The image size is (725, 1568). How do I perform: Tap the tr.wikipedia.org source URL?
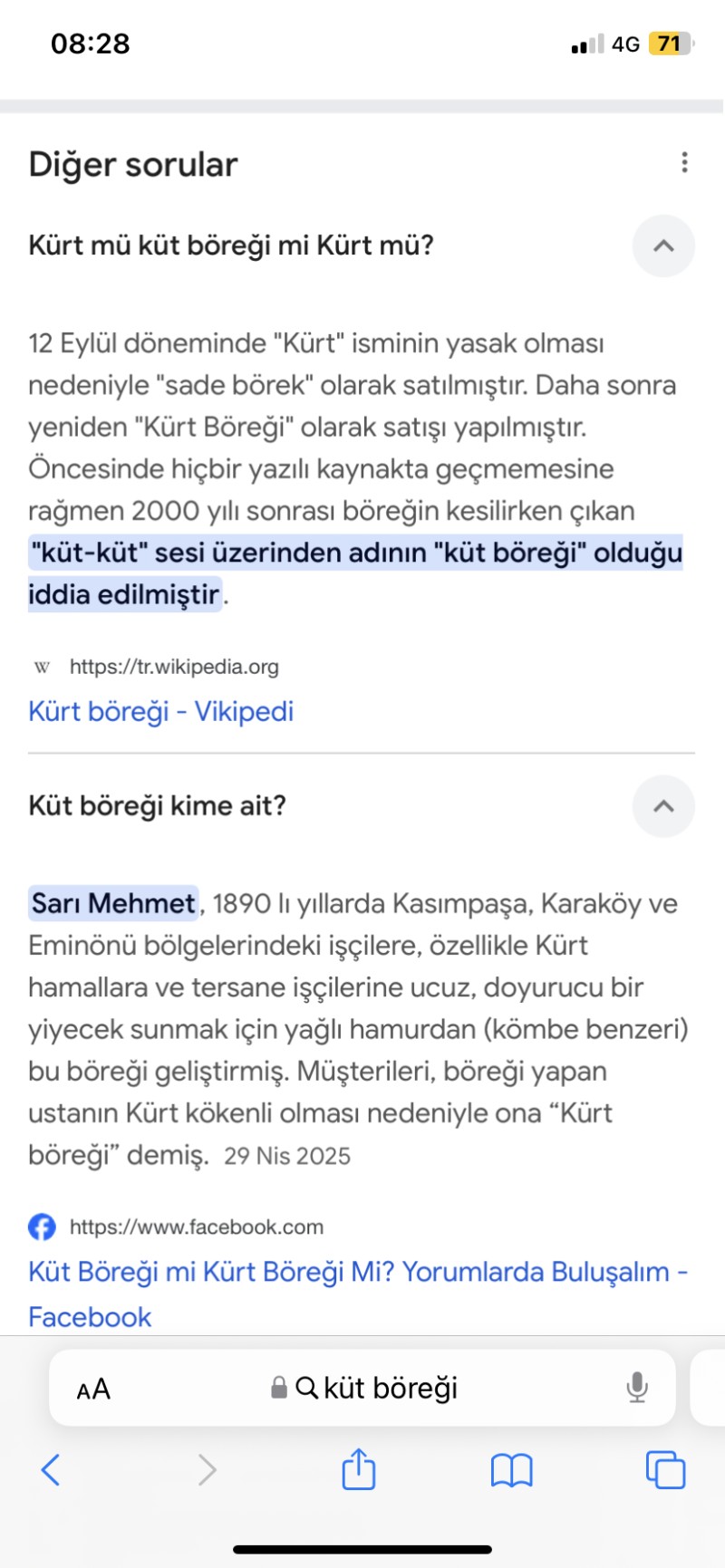[174, 668]
